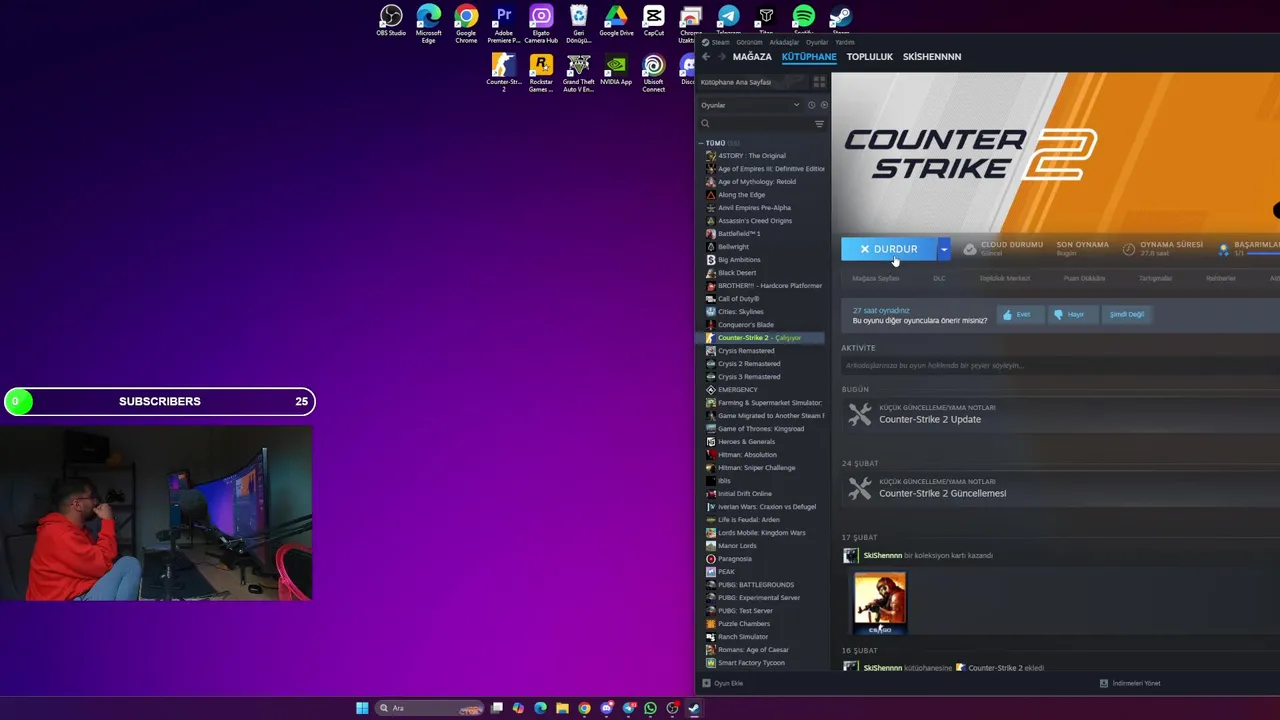Open the Tartışmalar link
The image size is (1280, 720).
tap(1155, 278)
